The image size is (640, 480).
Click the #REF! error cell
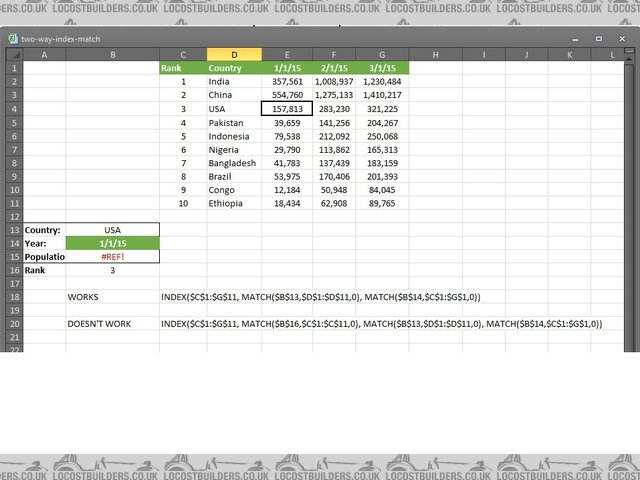112,257
